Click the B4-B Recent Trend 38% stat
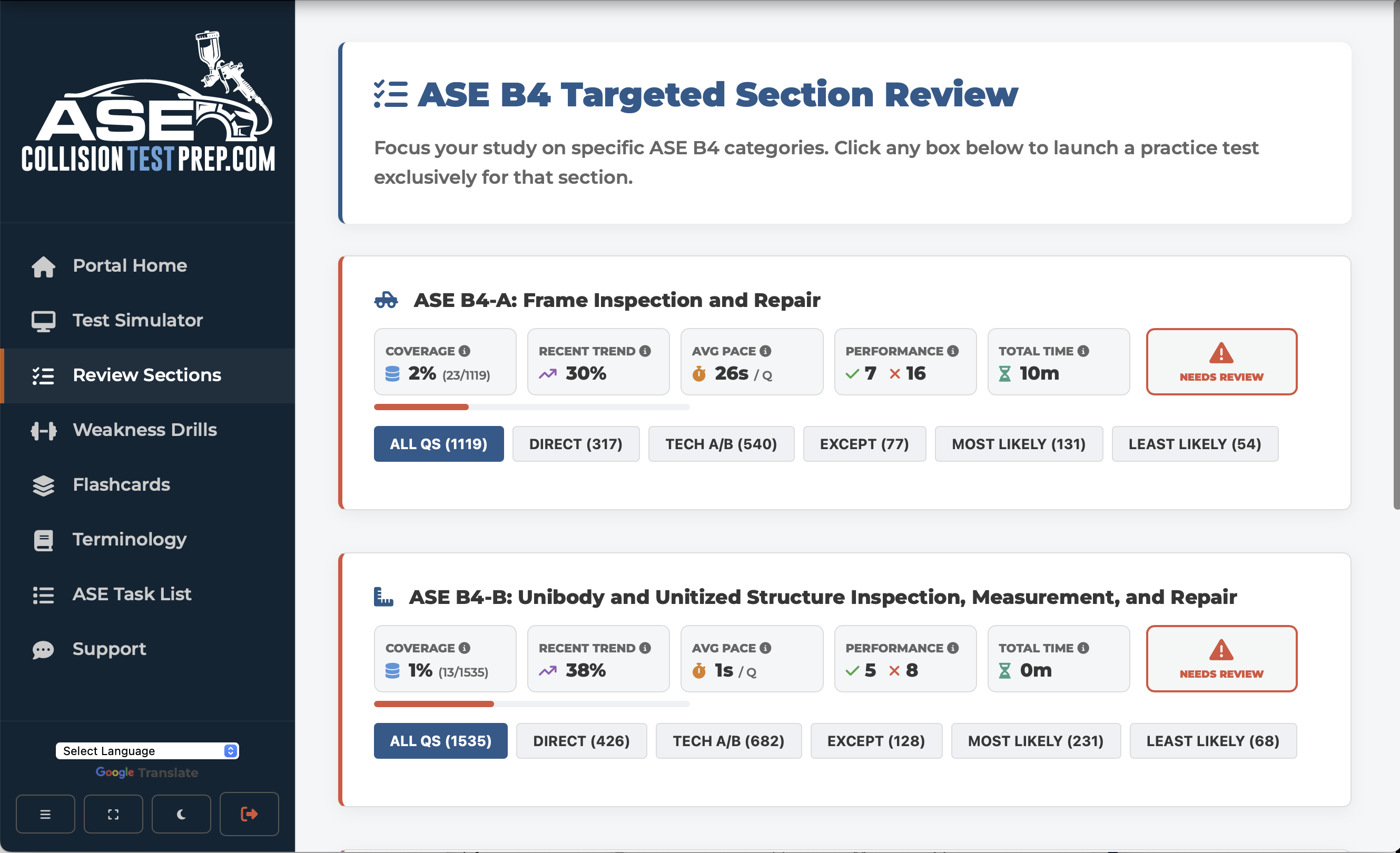1400x853 pixels. (x=599, y=659)
